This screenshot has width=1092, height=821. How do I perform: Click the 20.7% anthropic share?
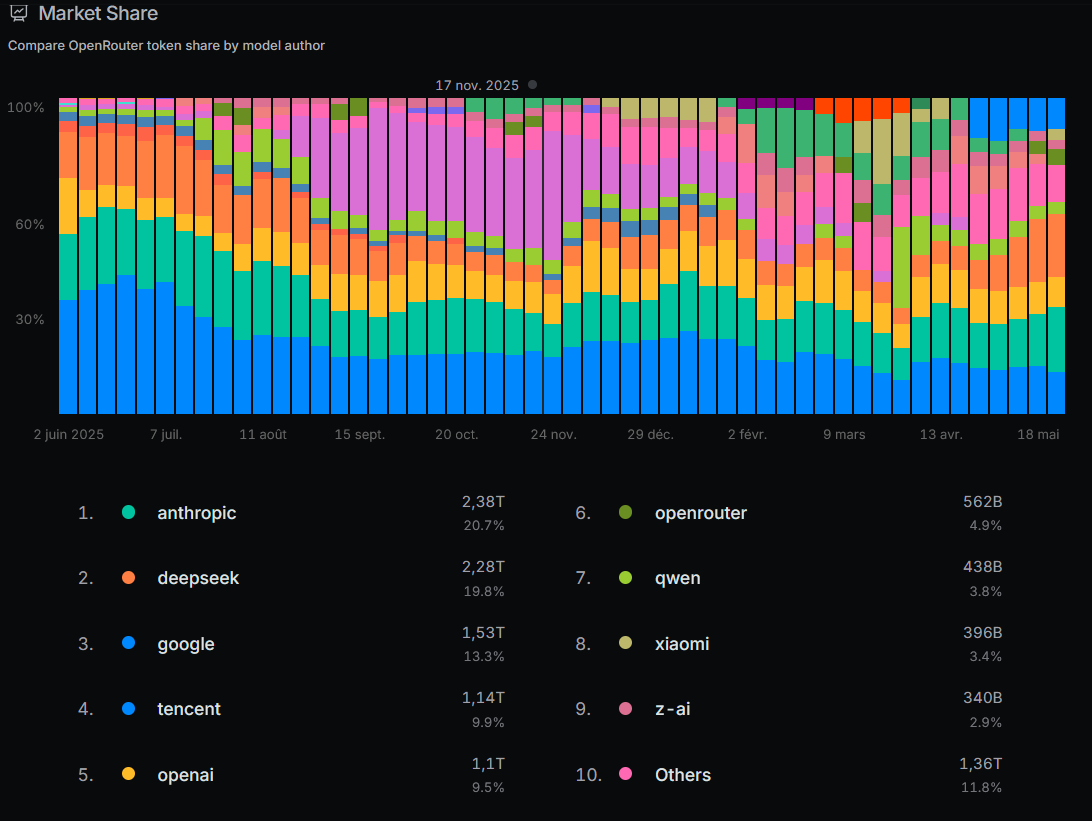pyautogui.click(x=484, y=526)
